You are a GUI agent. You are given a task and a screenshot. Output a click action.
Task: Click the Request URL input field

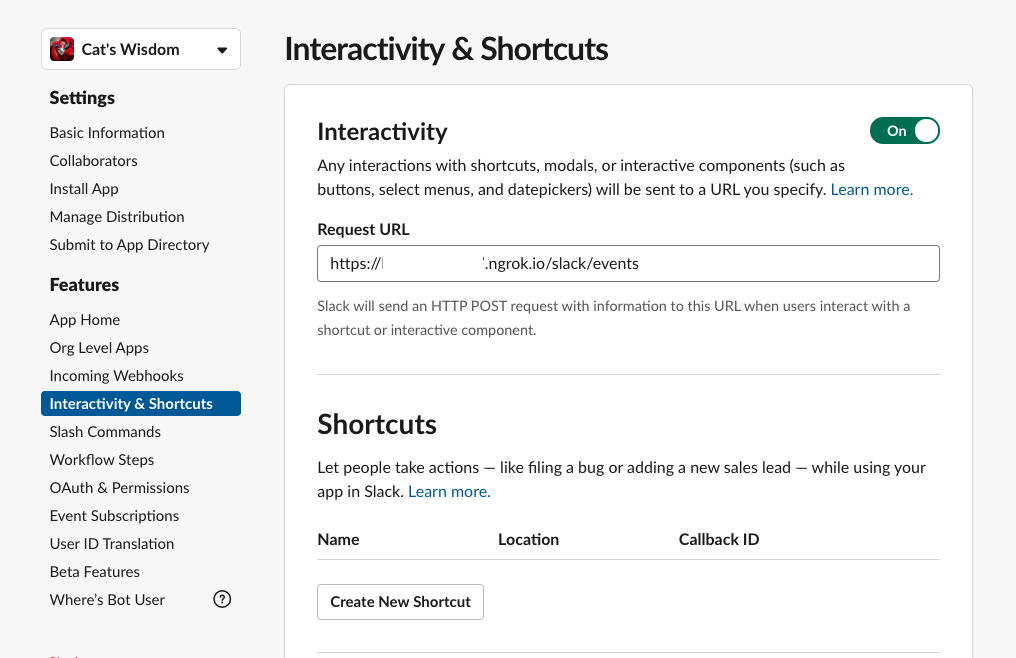(x=628, y=263)
